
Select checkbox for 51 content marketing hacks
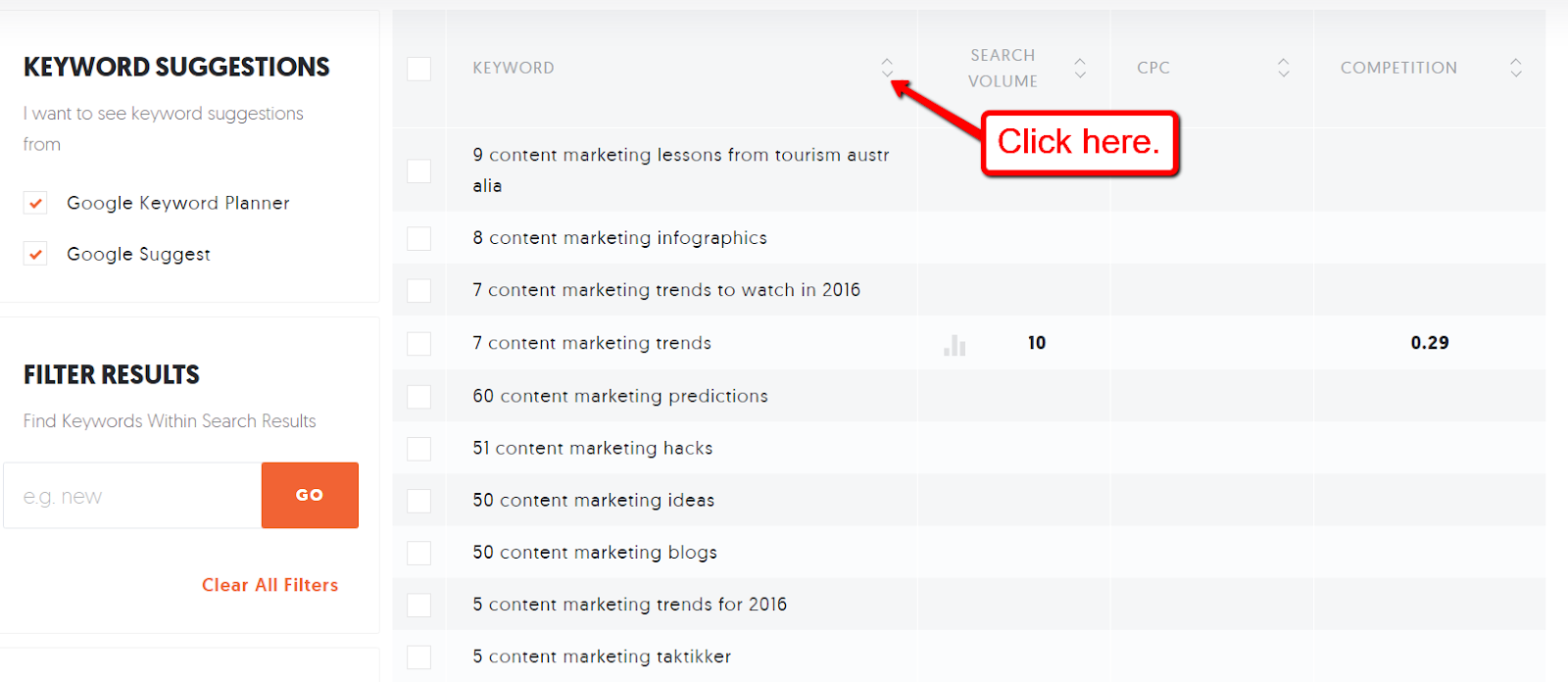pos(419,448)
